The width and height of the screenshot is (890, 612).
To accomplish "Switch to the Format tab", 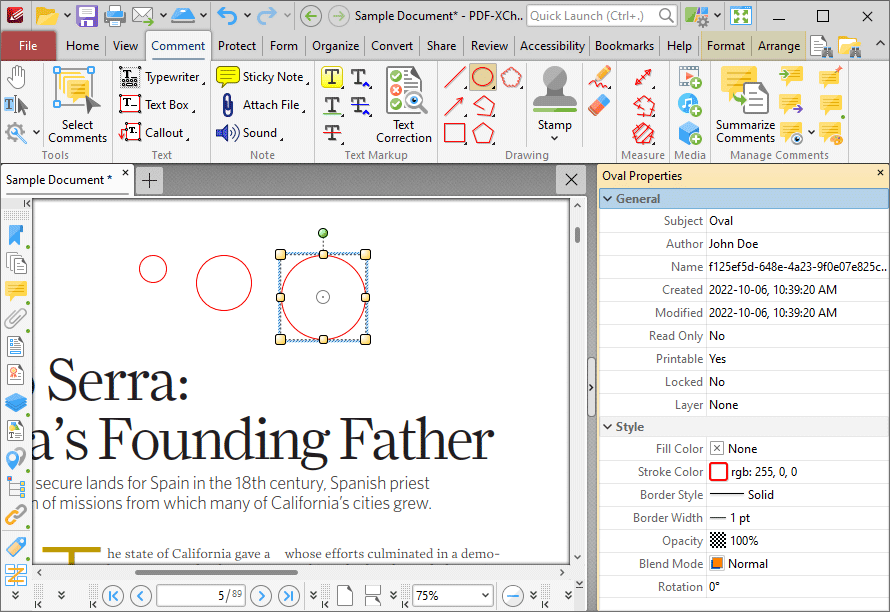I will pos(726,46).
